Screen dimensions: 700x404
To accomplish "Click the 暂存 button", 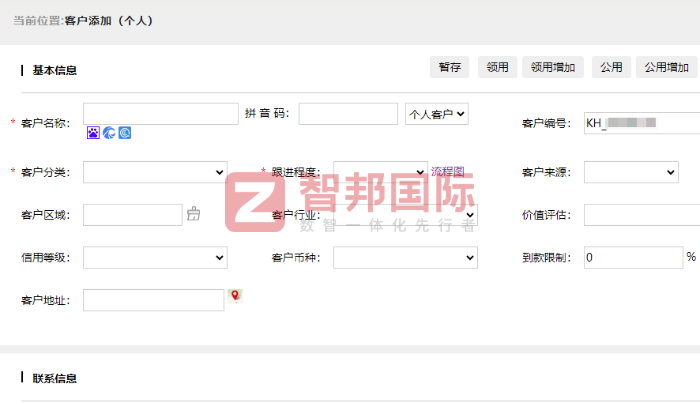I will tap(449, 67).
